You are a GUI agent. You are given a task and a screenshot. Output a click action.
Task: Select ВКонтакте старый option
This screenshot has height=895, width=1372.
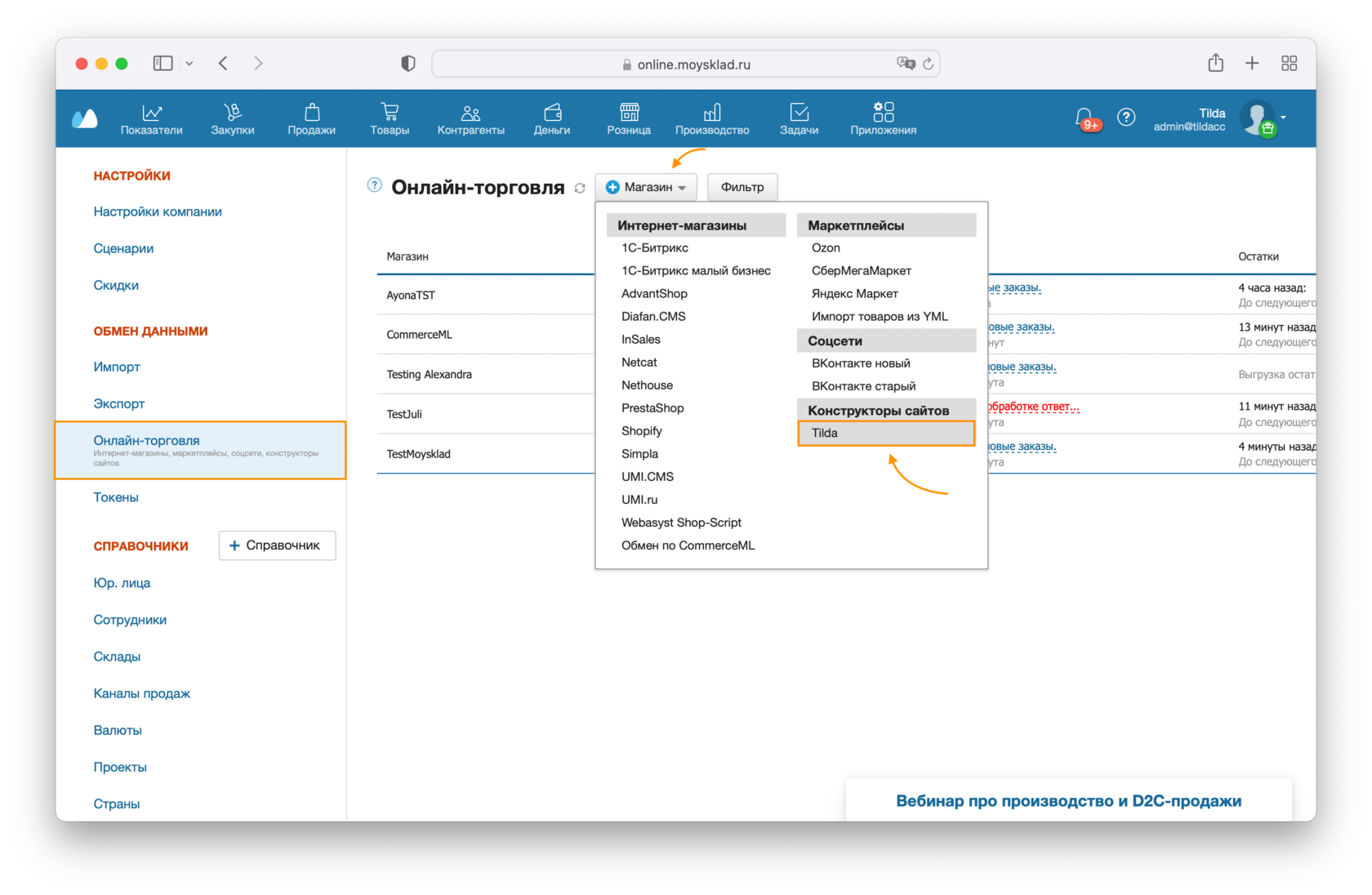click(863, 385)
